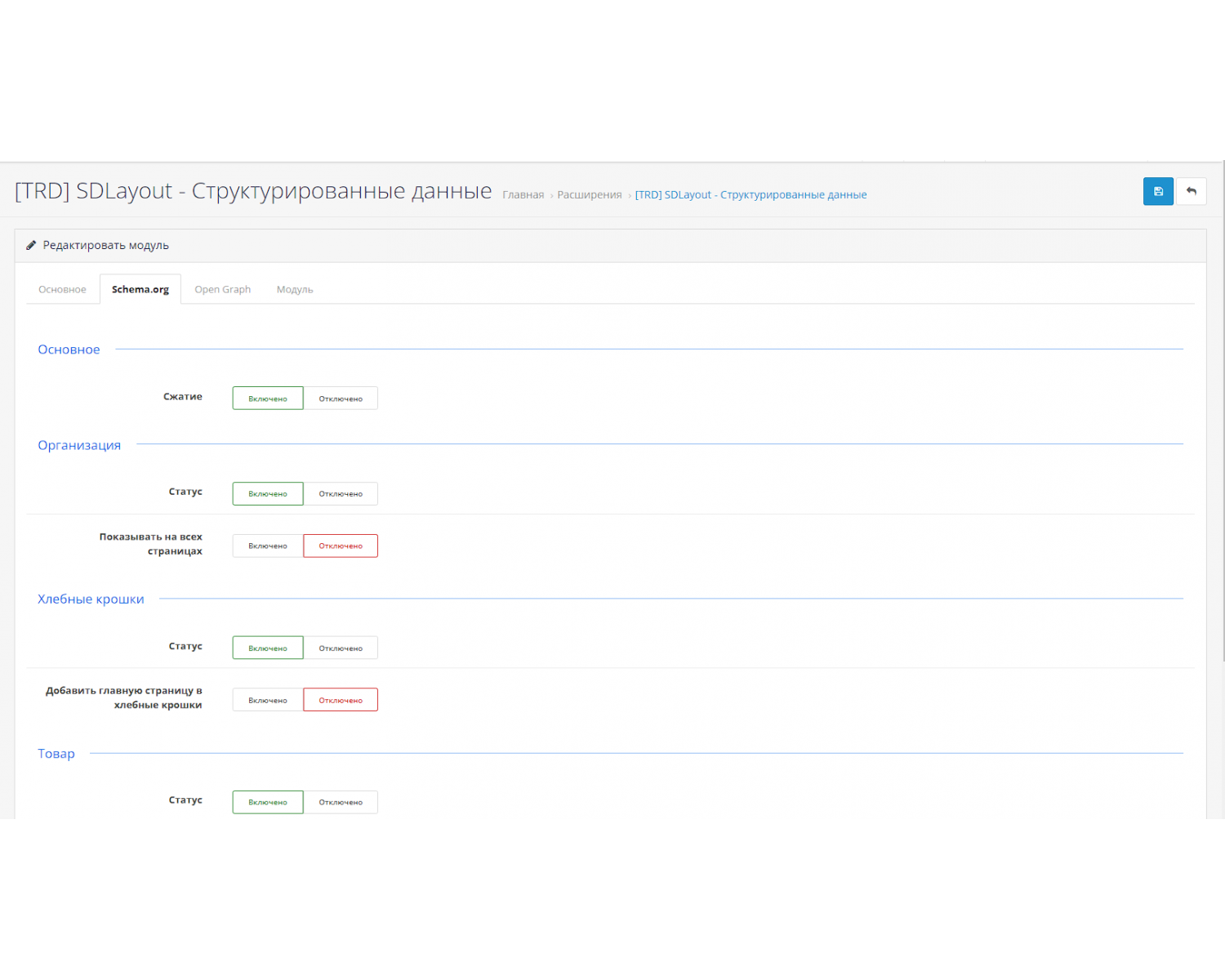Screen dimensions: 1225x980
Task: Stay on the Schema.org tab
Action: 140,289
